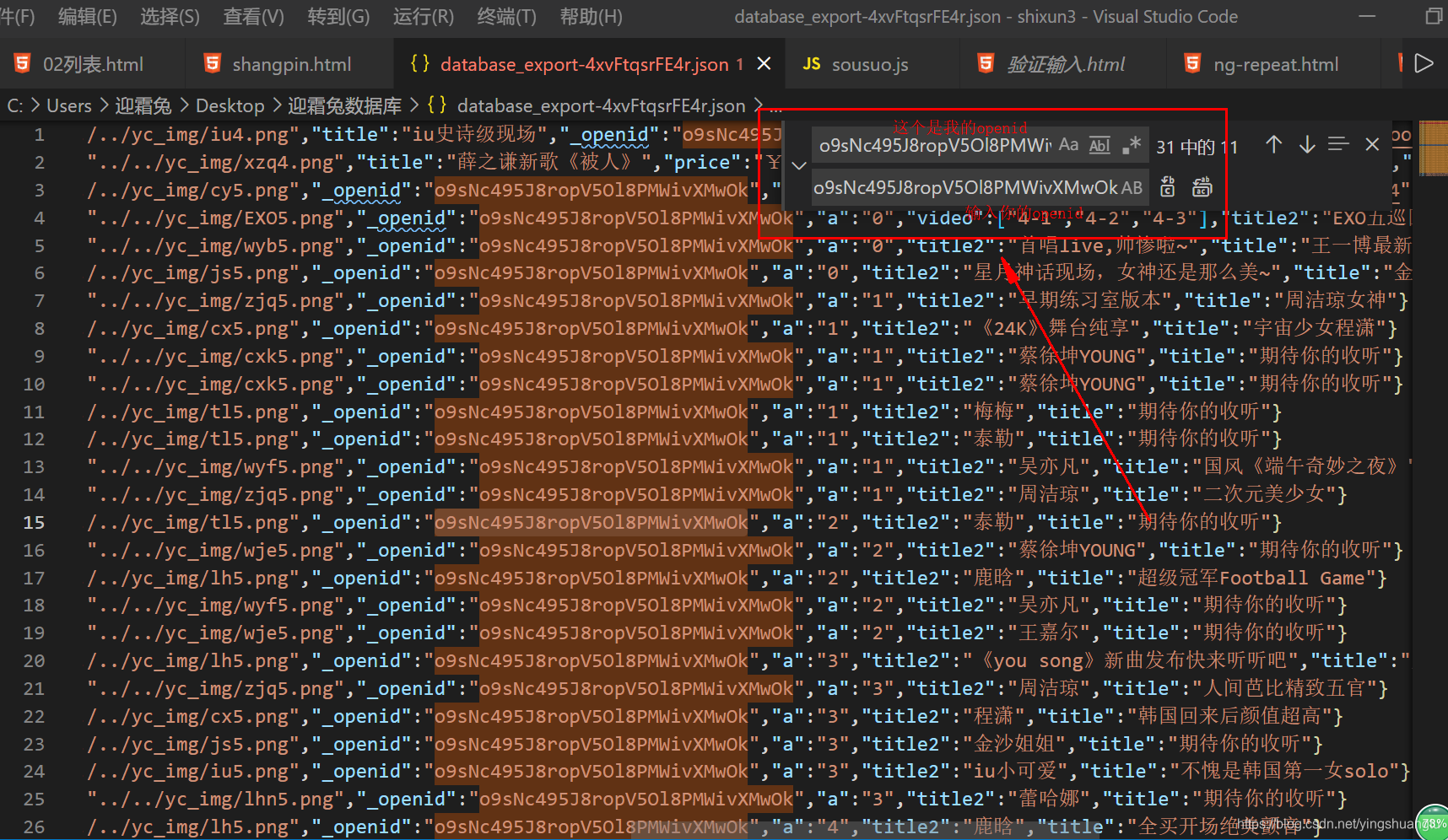The height and width of the screenshot is (840, 1448).
Task: Go to previous match arrow
Action: (x=1273, y=145)
